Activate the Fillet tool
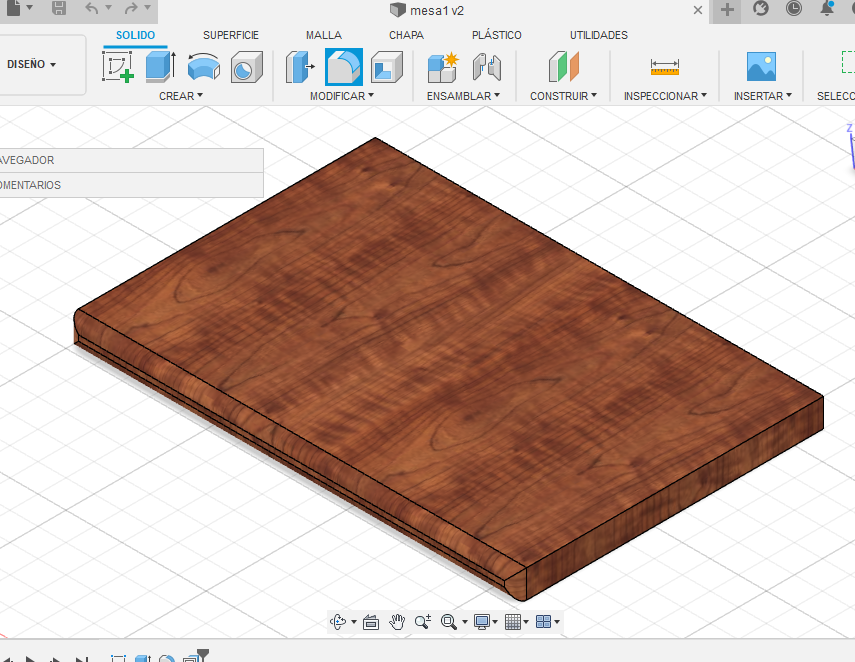The image size is (855, 662). coord(343,67)
